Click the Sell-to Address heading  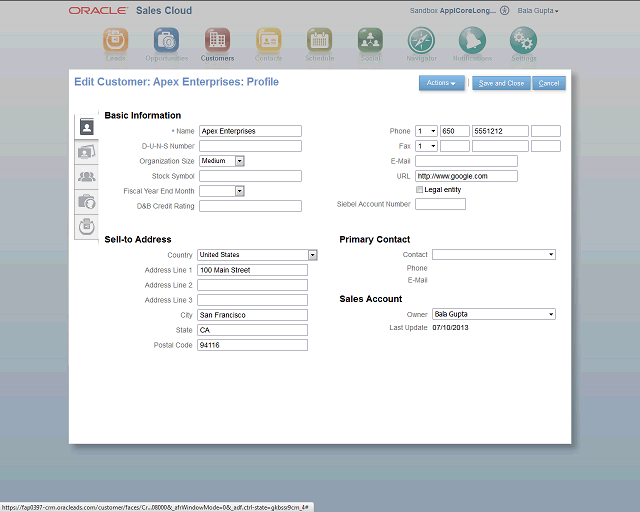coord(138,239)
